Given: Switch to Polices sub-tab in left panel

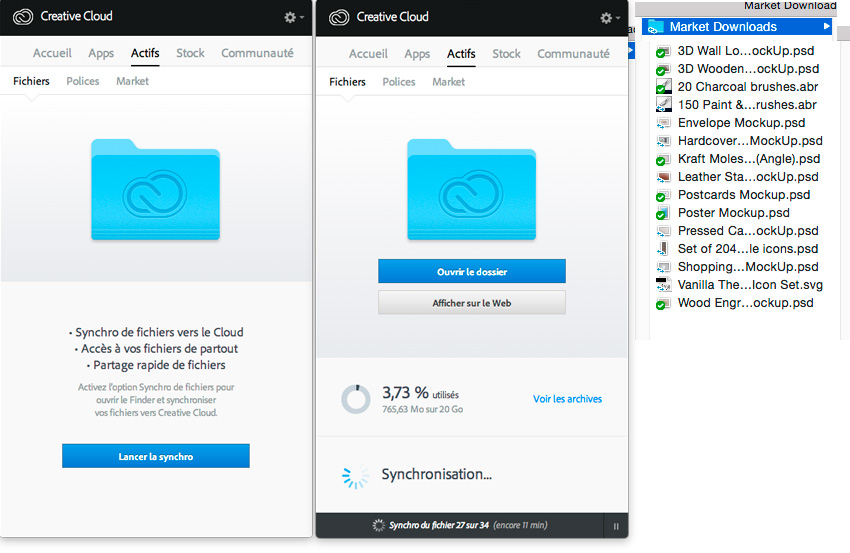Looking at the screenshot, I should tap(82, 81).
